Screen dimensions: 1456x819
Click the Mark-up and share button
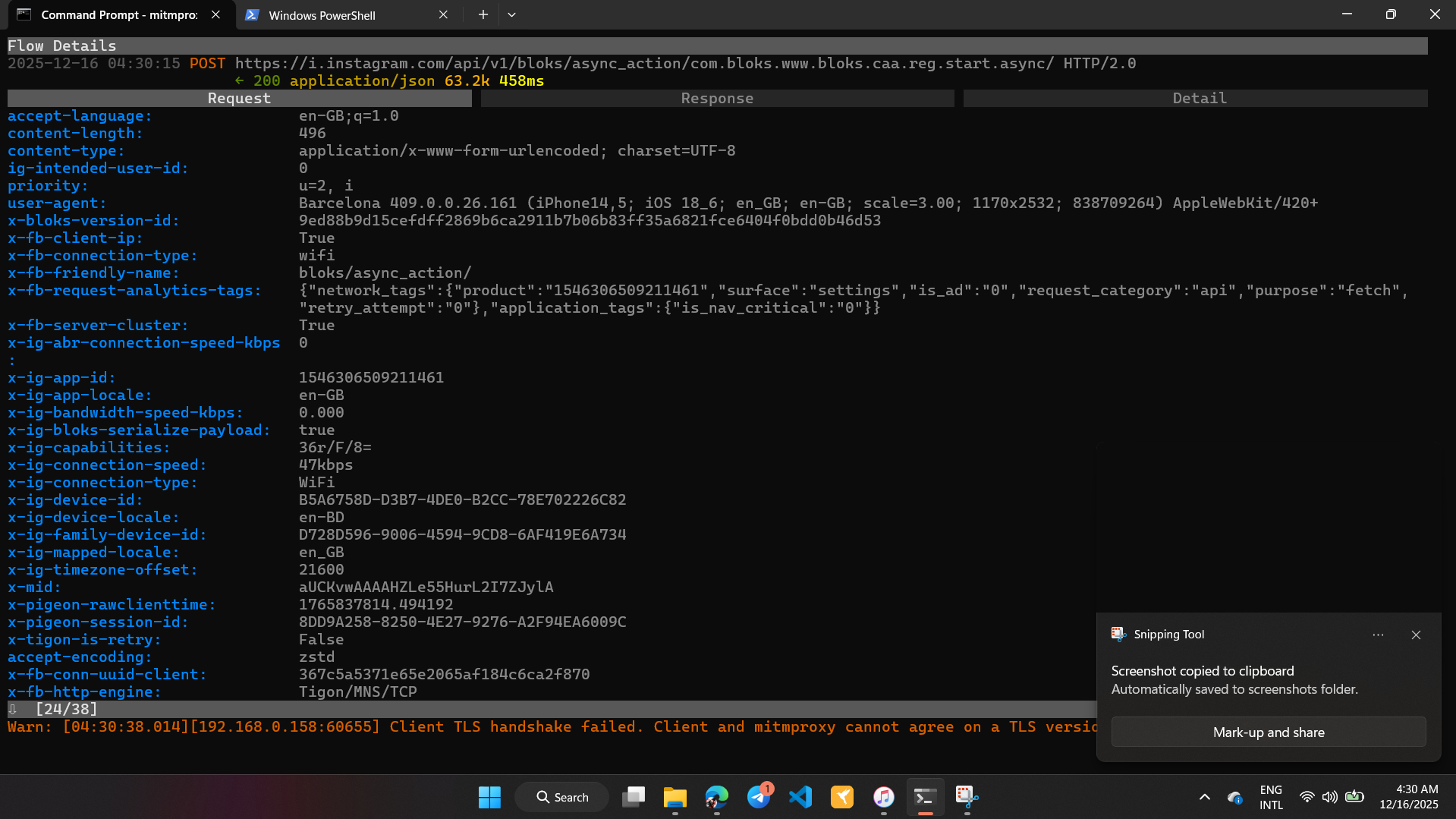(1269, 732)
